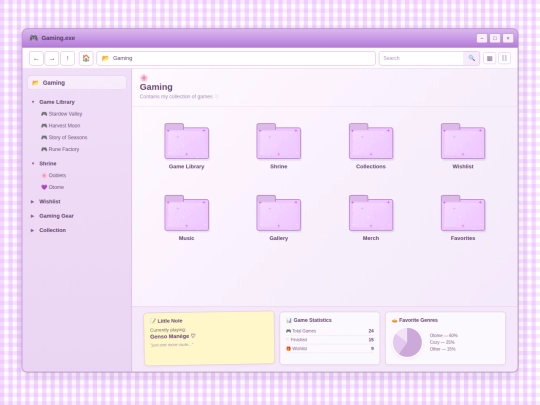This screenshot has height=405, width=540.
Task: Select Otome under Shrine
Action: click(56, 187)
